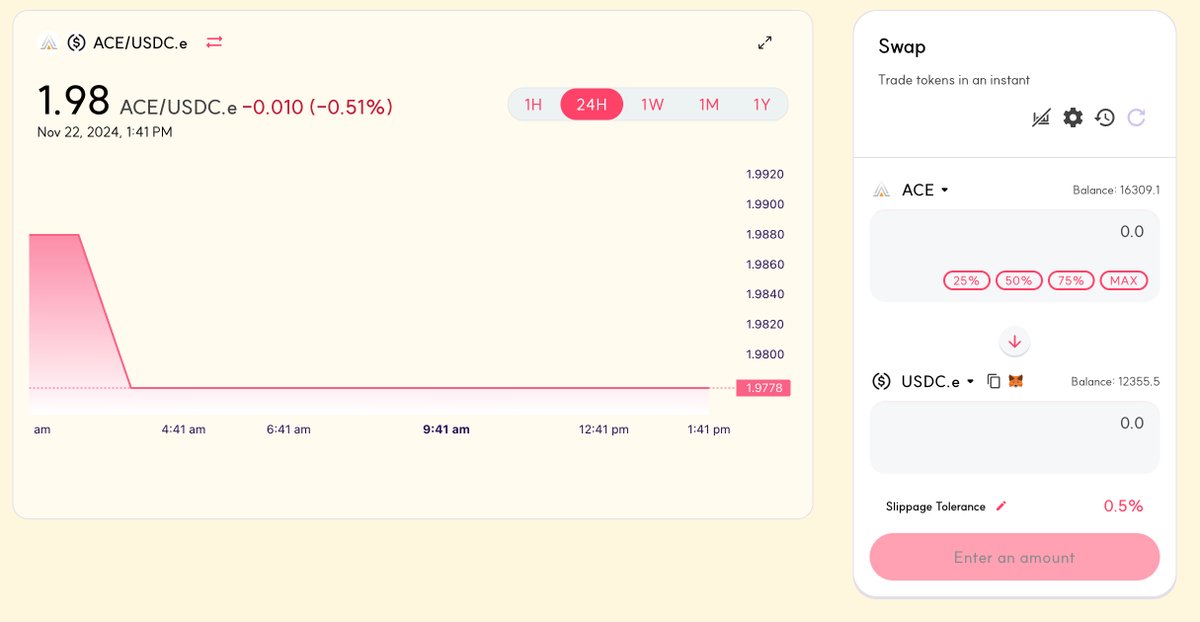Viewport: 1200px width, 622px height.
Task: Switch the chart timeframe to 1H
Action: tap(534, 104)
